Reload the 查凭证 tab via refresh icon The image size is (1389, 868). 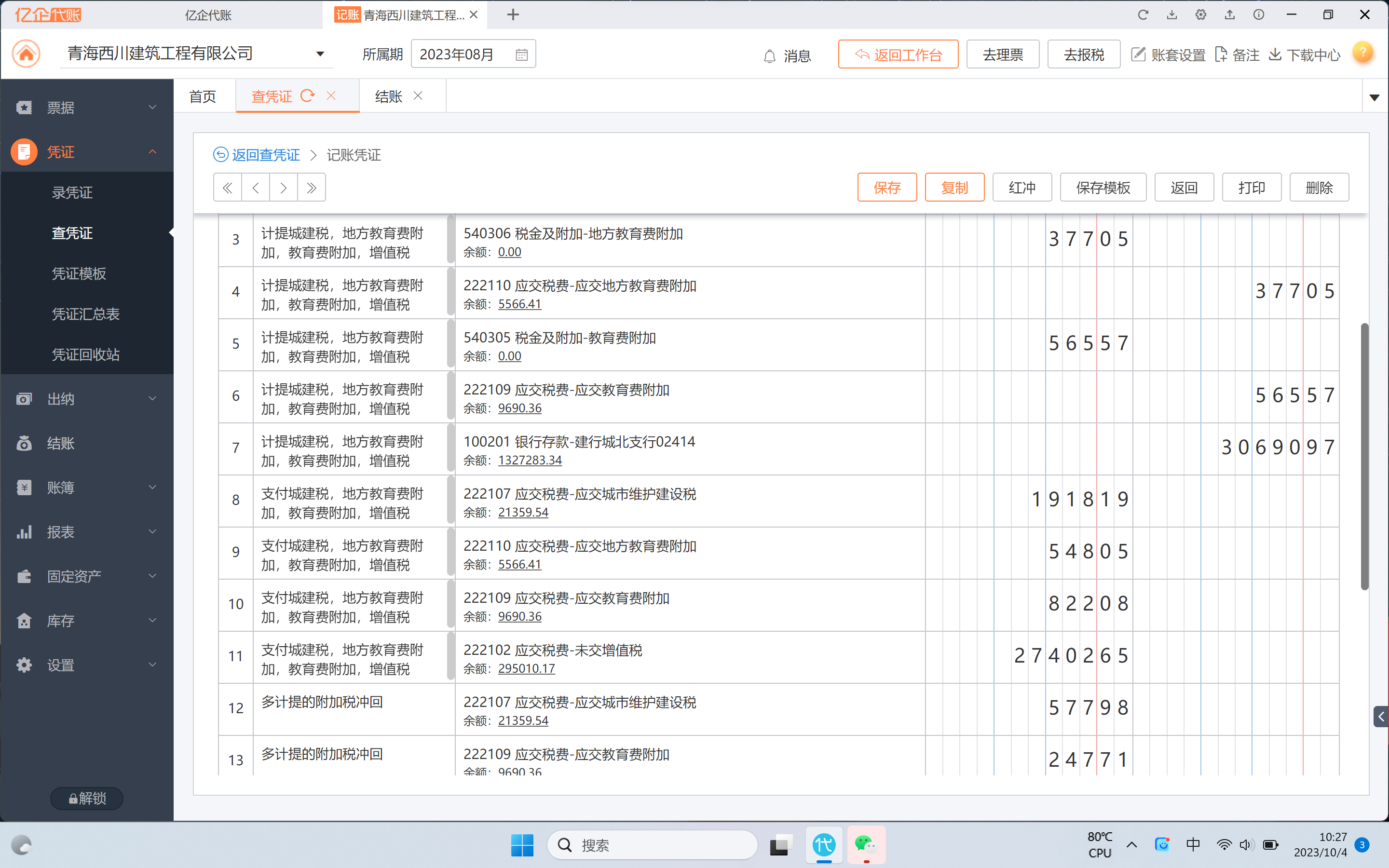point(308,95)
